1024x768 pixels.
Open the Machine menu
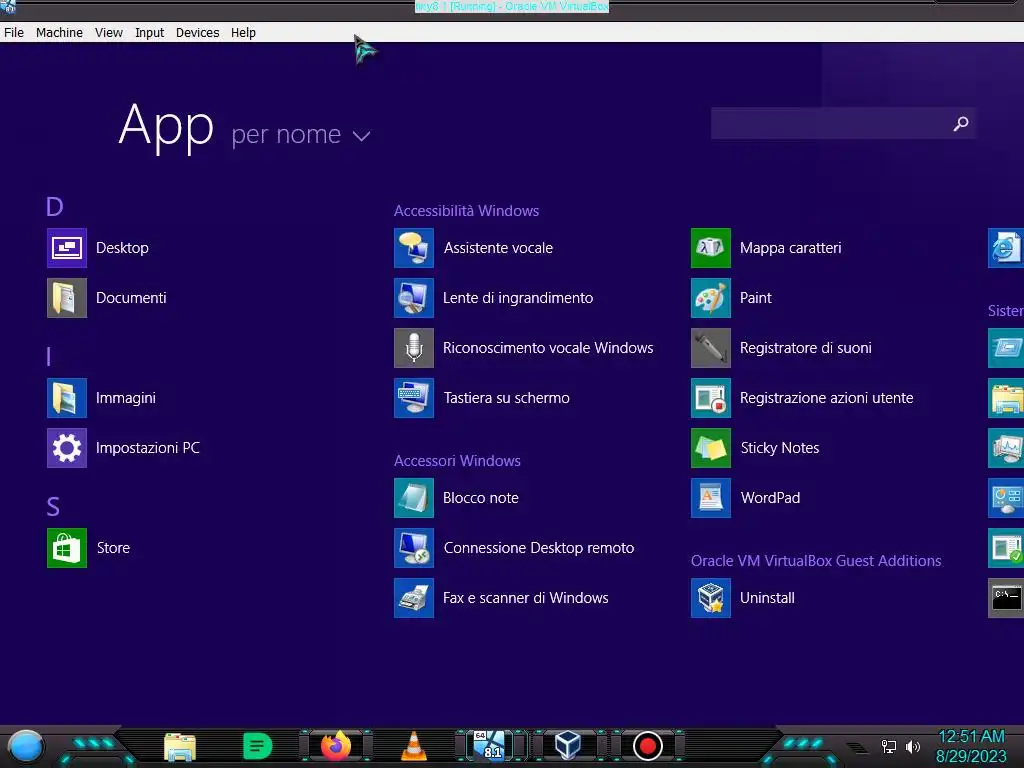click(59, 33)
